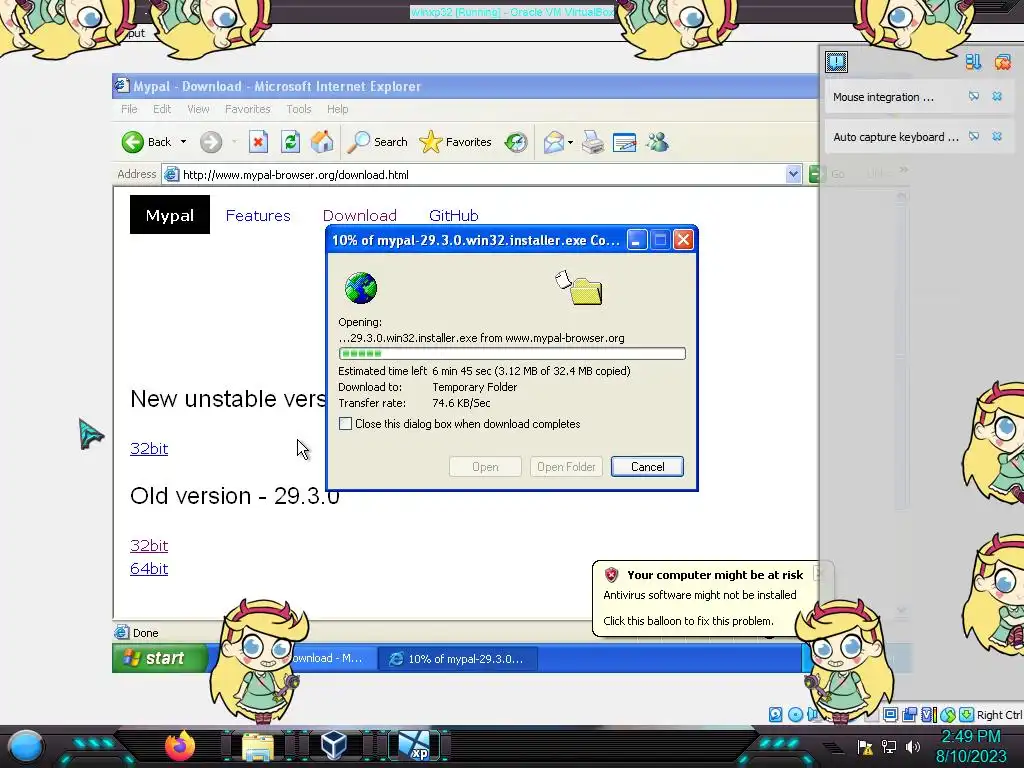1024x768 pixels.
Task: Open the Search pane from toolbar
Action: (377, 142)
